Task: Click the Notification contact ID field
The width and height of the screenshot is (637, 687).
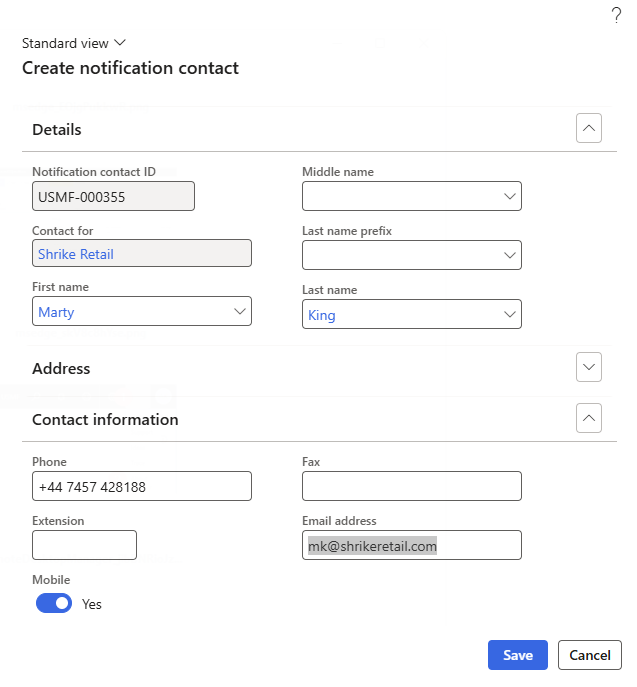Action: (113, 197)
